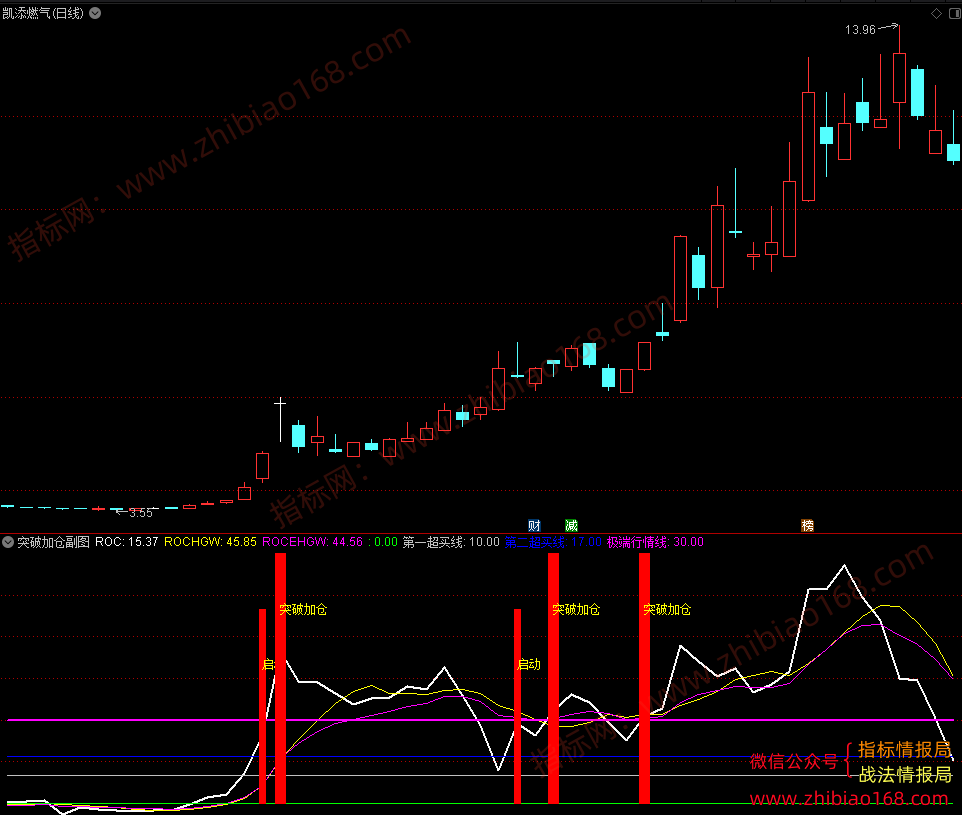Click the 13.96 high price label

click(x=860, y=29)
